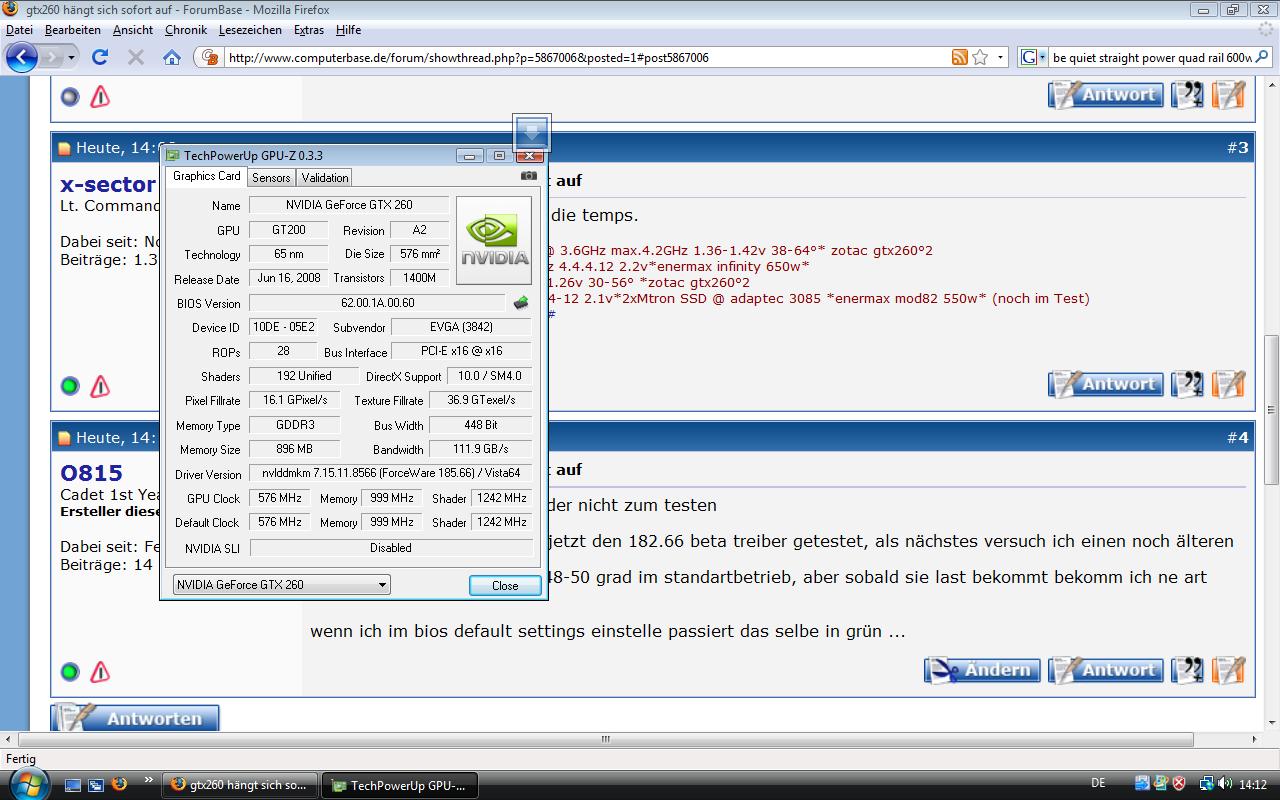The image size is (1280, 800).
Task: Reload the forum page
Action: pos(100,57)
